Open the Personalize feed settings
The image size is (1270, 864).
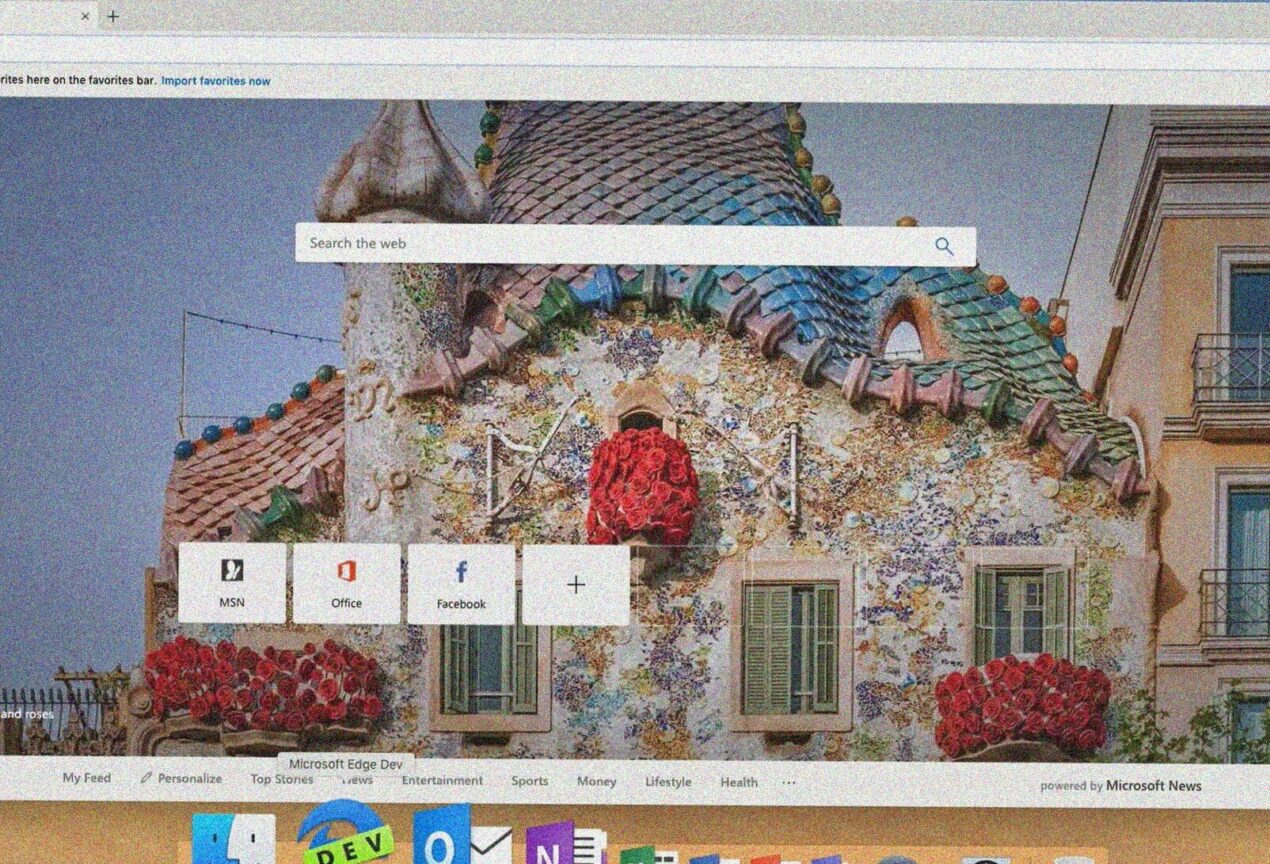coord(183,778)
